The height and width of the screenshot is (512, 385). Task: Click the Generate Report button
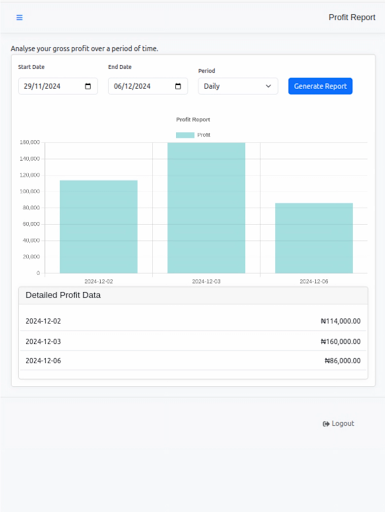(320, 86)
